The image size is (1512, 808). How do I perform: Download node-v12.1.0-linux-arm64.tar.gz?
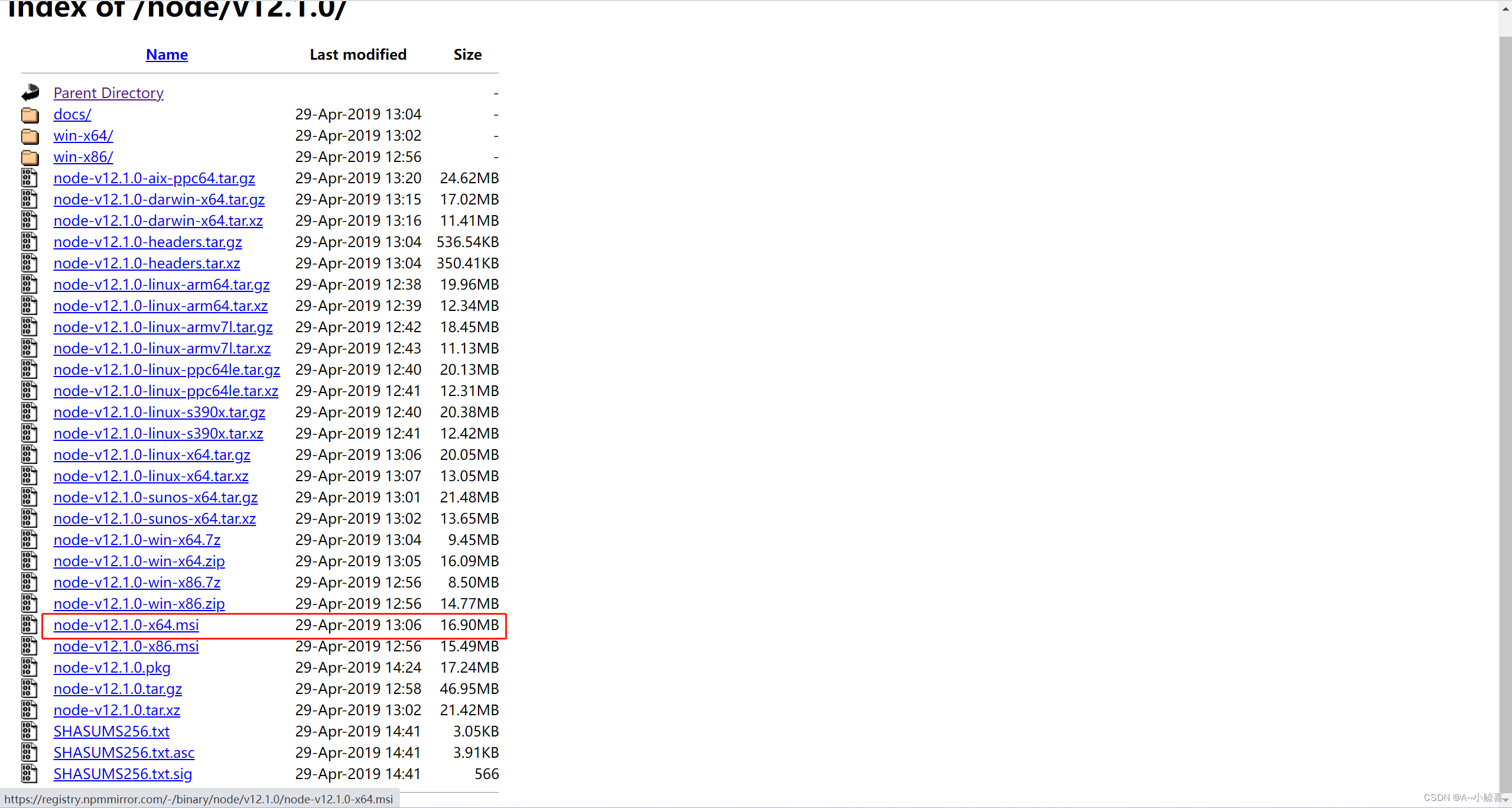(x=162, y=284)
